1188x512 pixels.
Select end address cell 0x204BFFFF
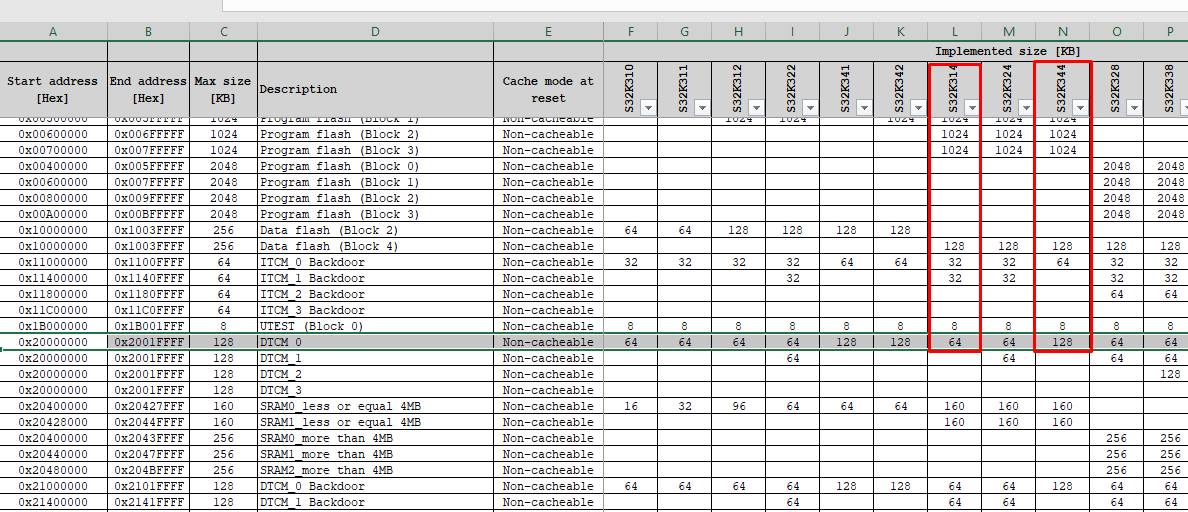click(148, 470)
